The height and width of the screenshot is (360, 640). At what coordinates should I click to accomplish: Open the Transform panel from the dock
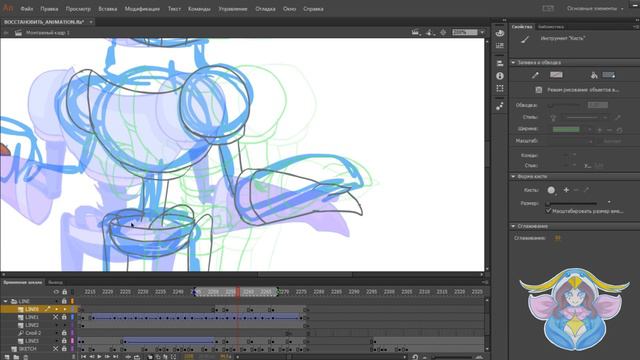pos(500,89)
